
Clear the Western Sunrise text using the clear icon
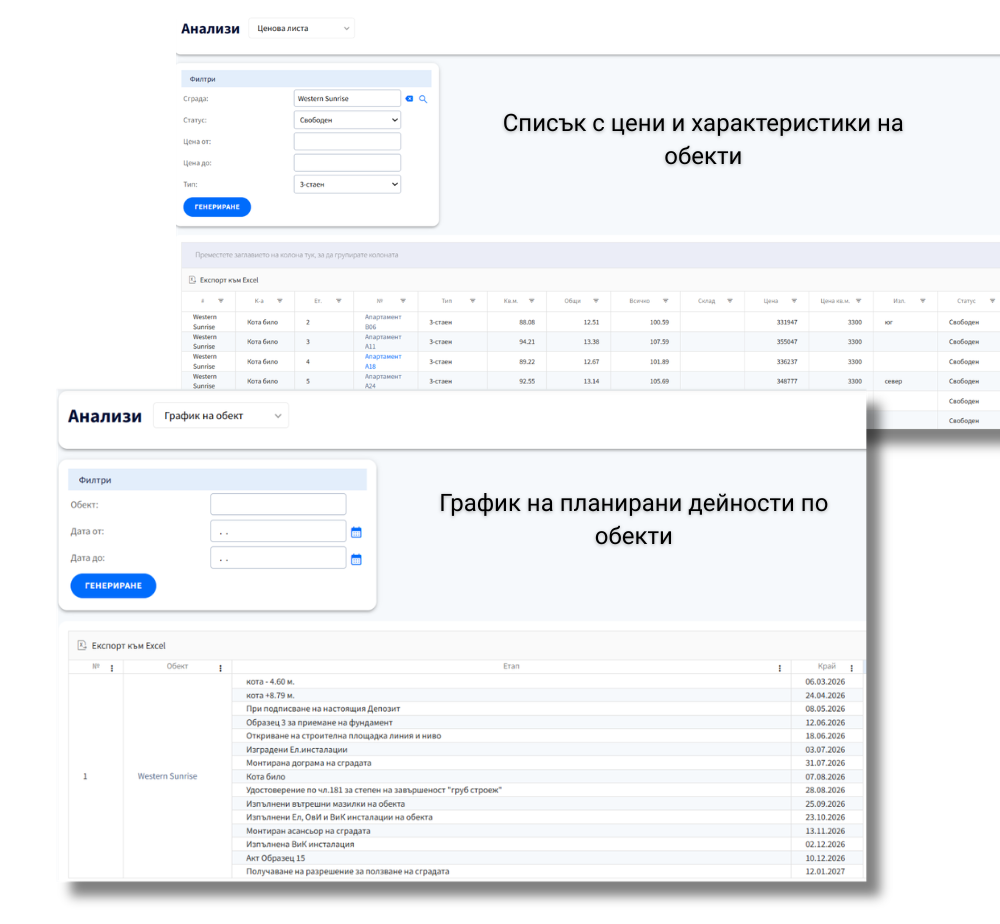(x=409, y=99)
